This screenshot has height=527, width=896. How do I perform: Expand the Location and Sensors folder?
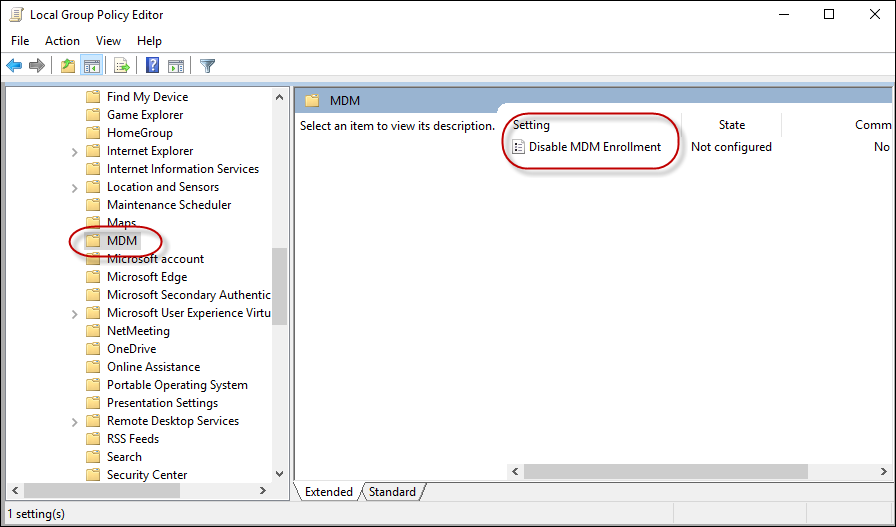(x=75, y=188)
